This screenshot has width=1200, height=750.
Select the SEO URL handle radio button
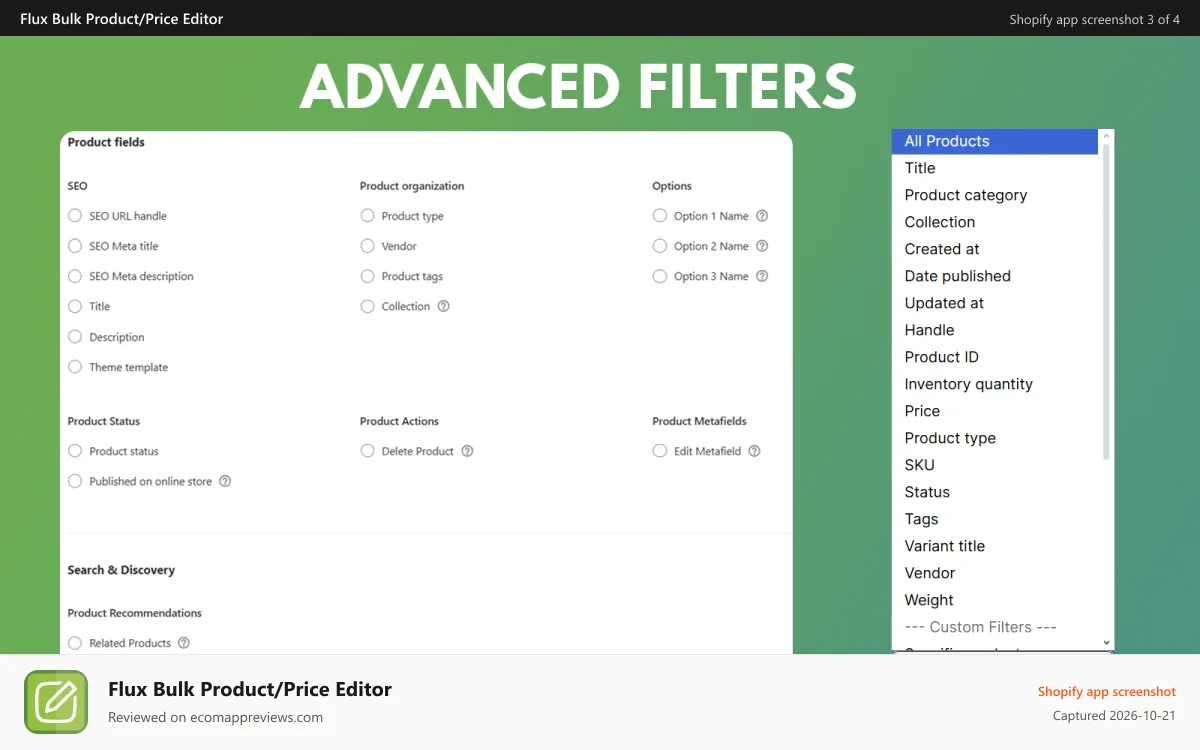coord(75,216)
